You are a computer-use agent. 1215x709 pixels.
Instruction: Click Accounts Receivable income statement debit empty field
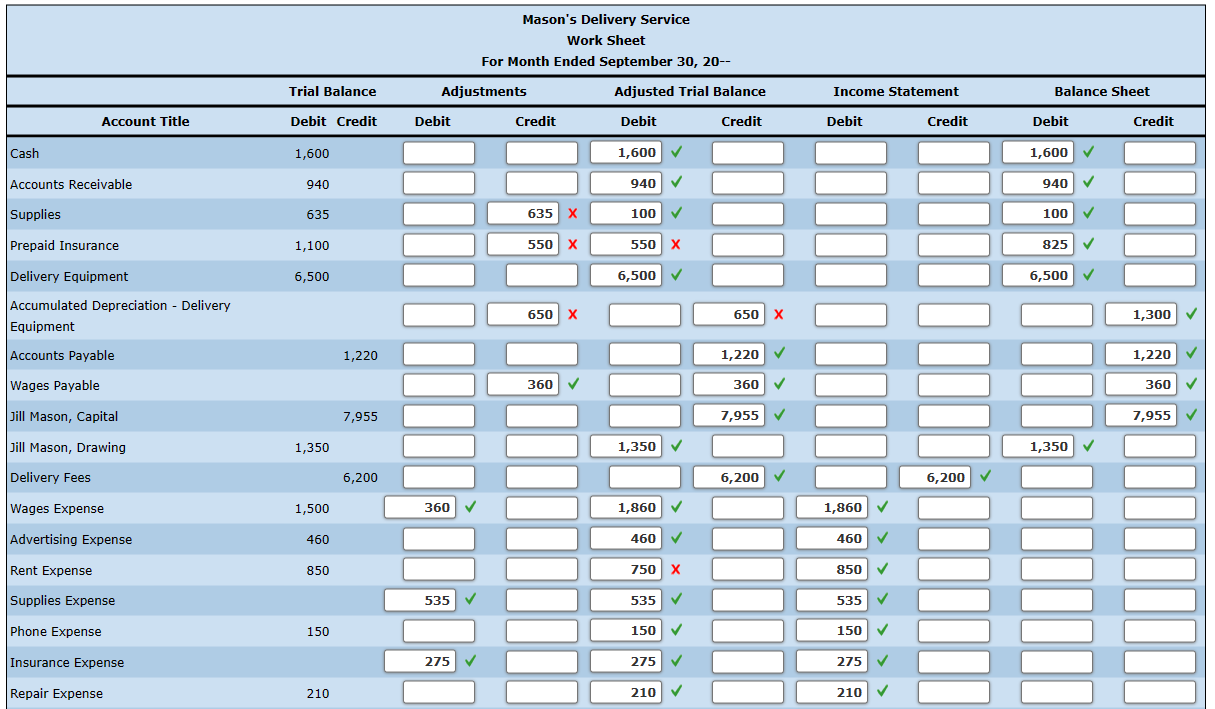[x=851, y=184]
